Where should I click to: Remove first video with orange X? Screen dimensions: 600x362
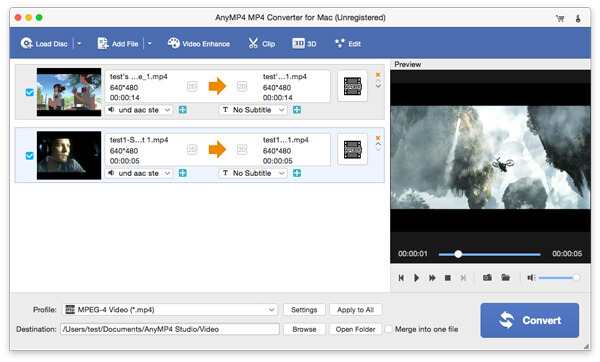pos(378,75)
